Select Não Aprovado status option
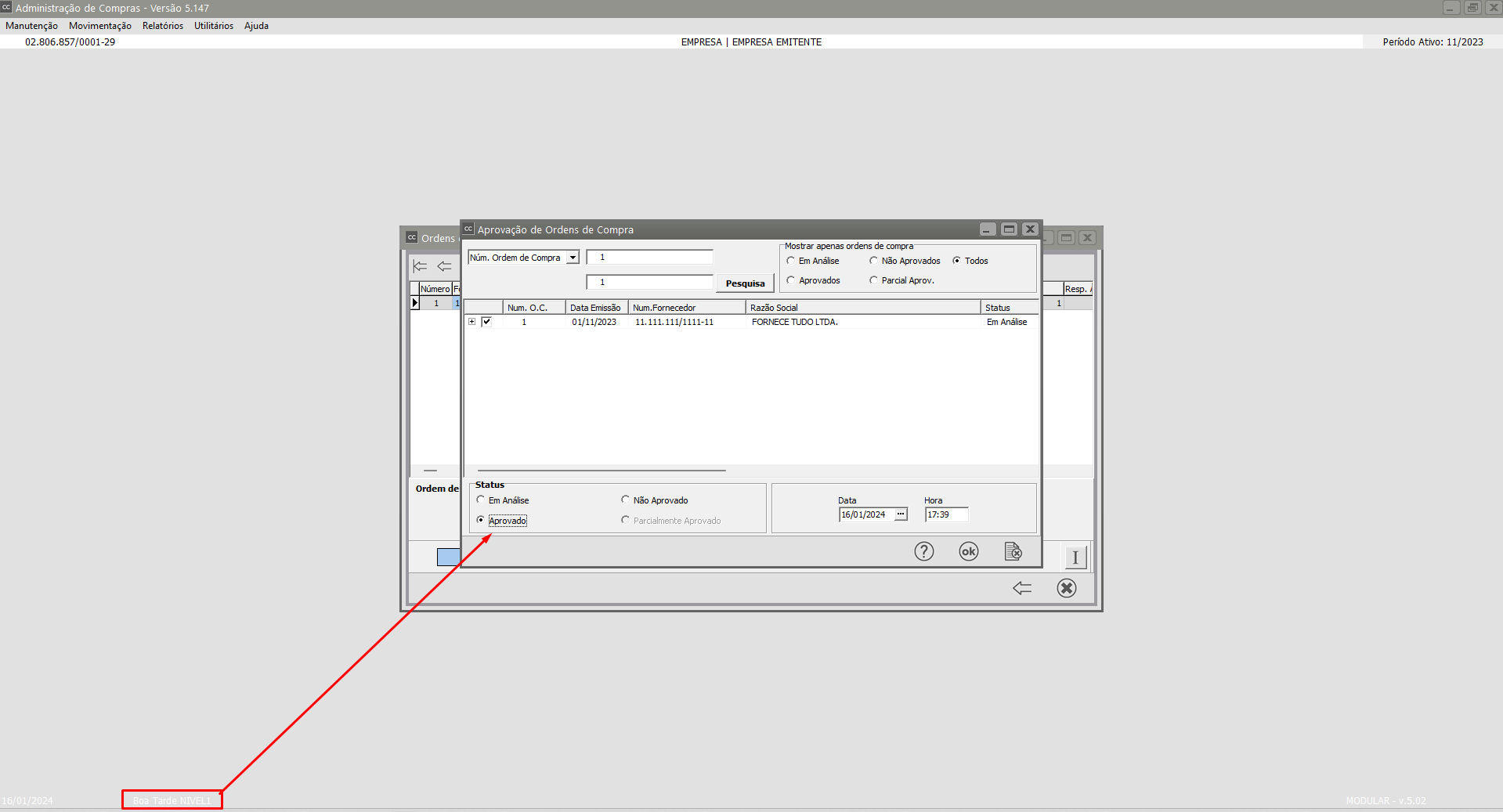1503x812 pixels. pos(626,500)
